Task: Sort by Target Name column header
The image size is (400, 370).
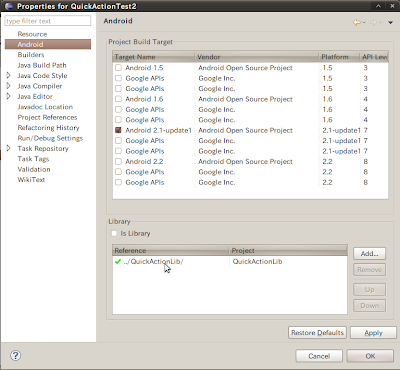Action: point(154,57)
